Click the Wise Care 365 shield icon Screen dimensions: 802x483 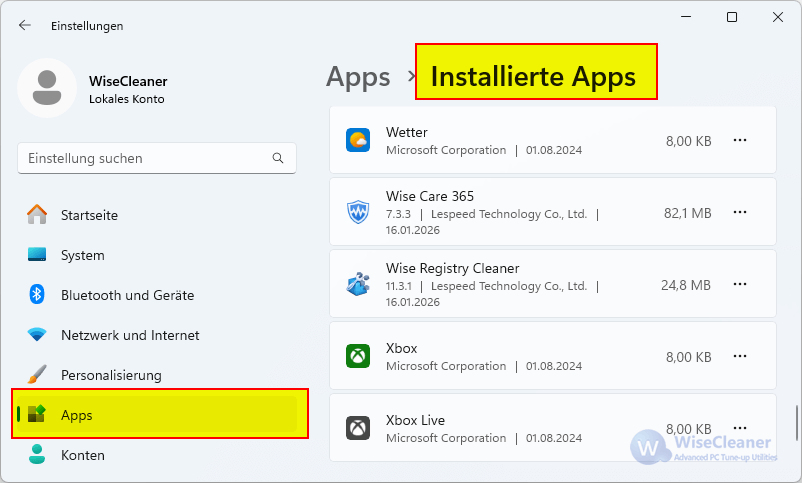358,212
